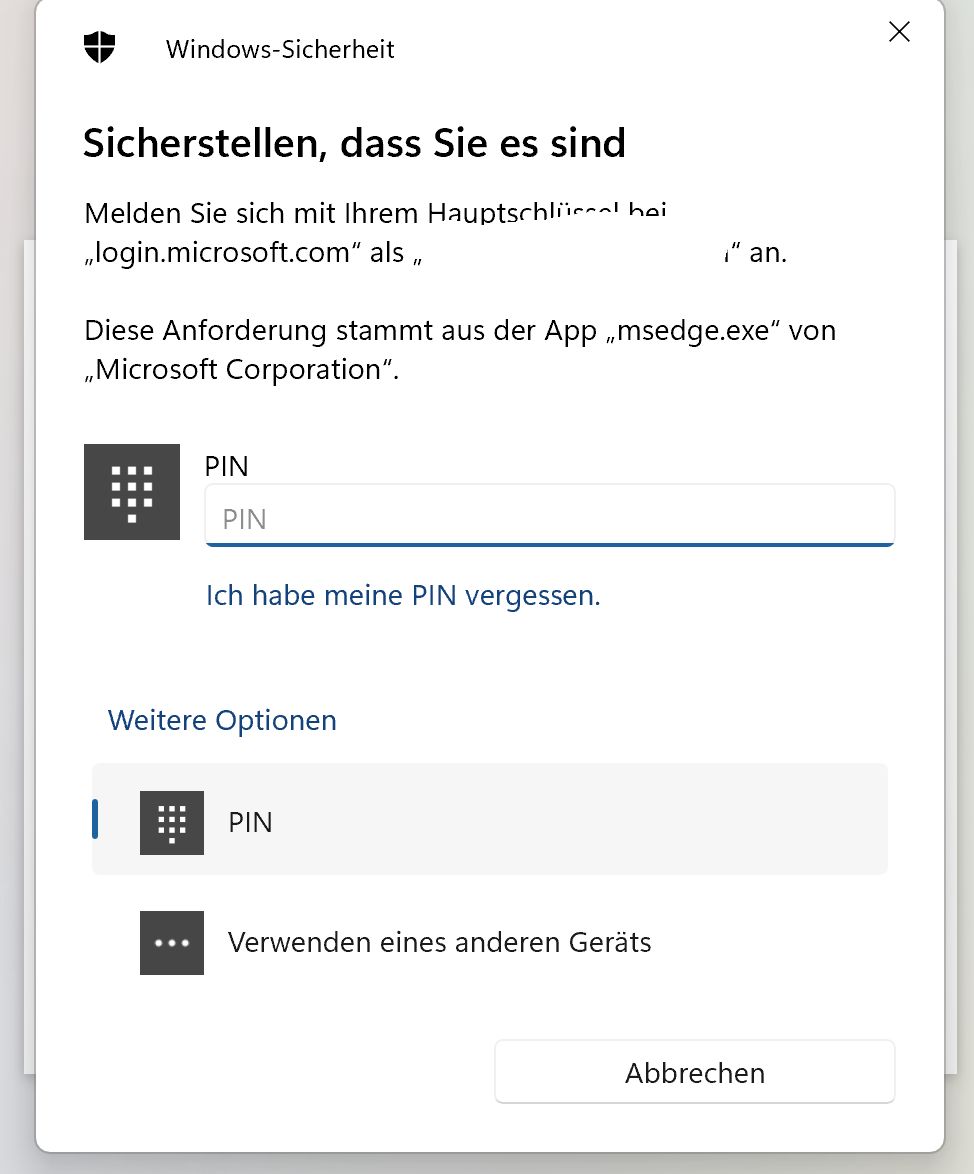Click keypad icon in PIN option row
The width and height of the screenshot is (974, 1174).
tap(171, 822)
